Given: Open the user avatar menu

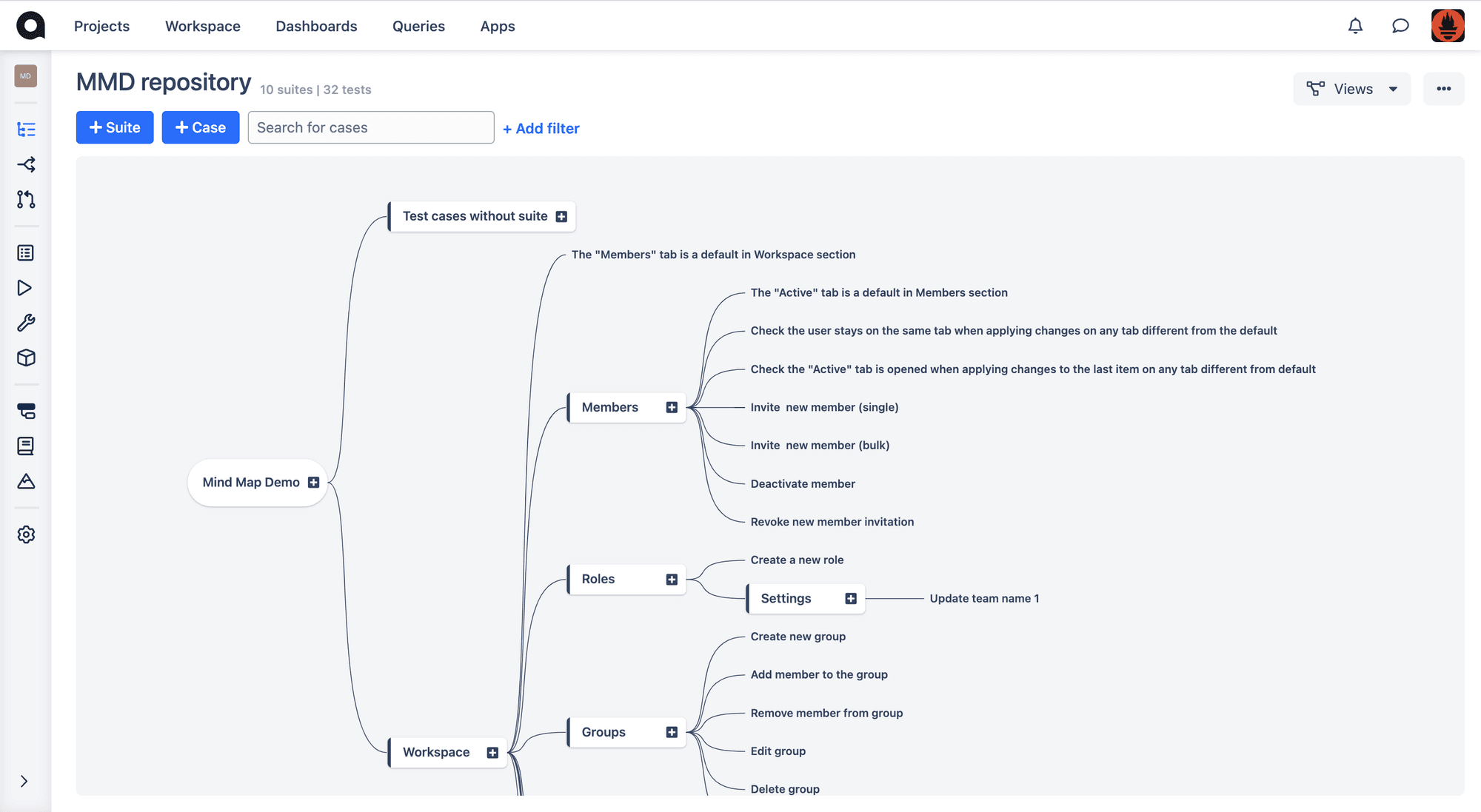Looking at the screenshot, I should tap(1448, 26).
